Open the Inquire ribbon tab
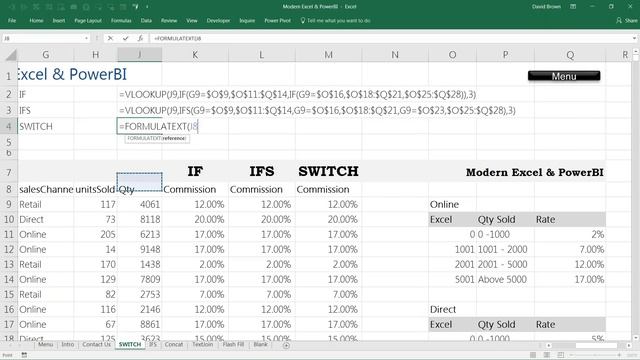This screenshot has height=360, width=640. [x=247, y=20]
